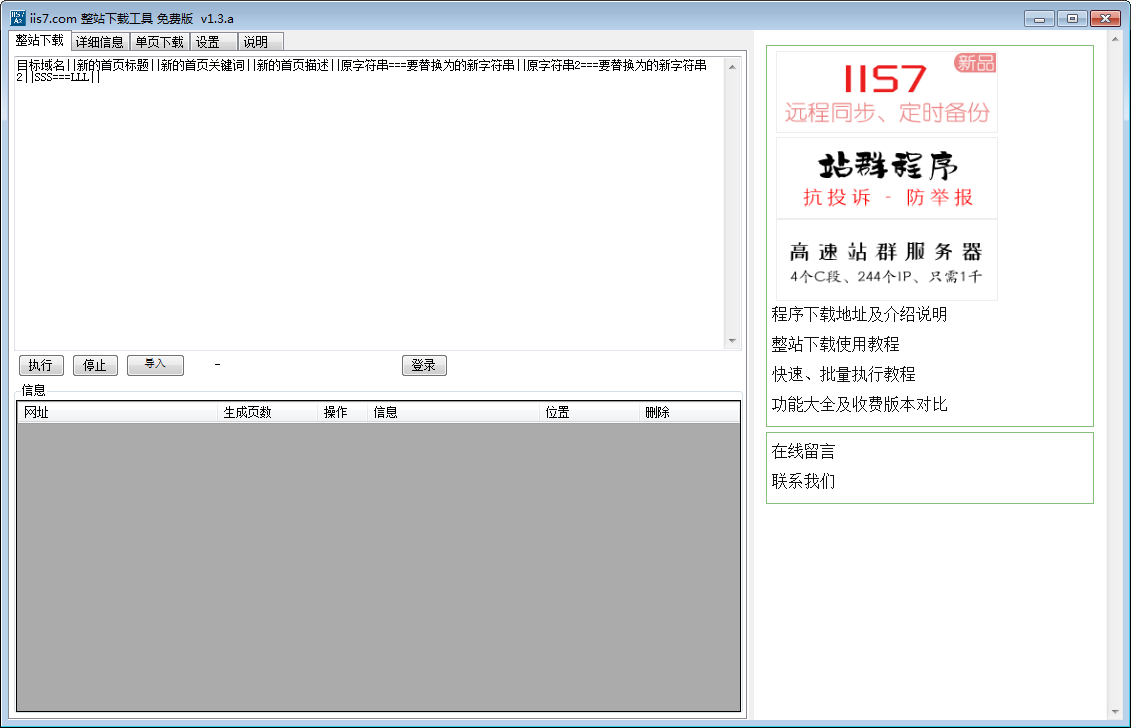
Task: Open the 说明 tab
Action: tap(260, 42)
